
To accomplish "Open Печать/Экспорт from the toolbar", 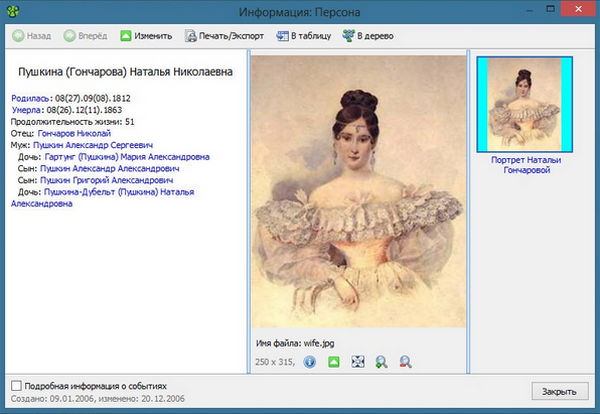I will click(225, 37).
